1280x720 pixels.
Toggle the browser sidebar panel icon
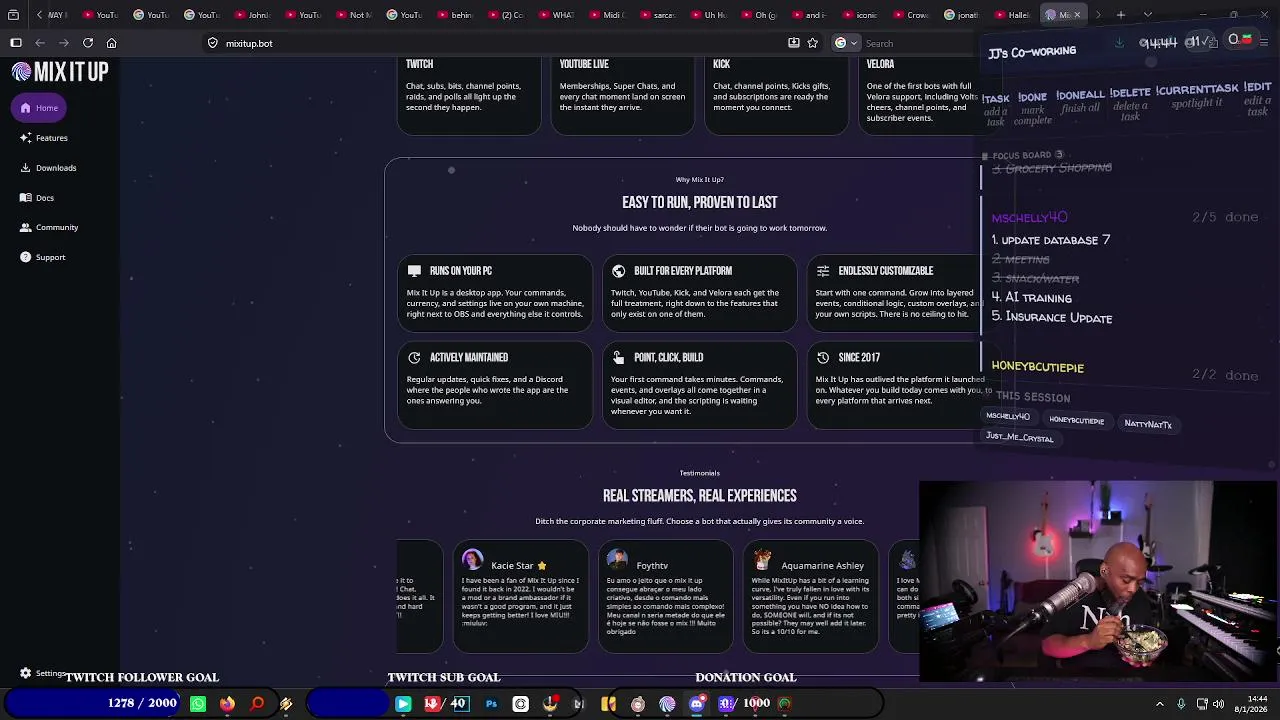16,43
